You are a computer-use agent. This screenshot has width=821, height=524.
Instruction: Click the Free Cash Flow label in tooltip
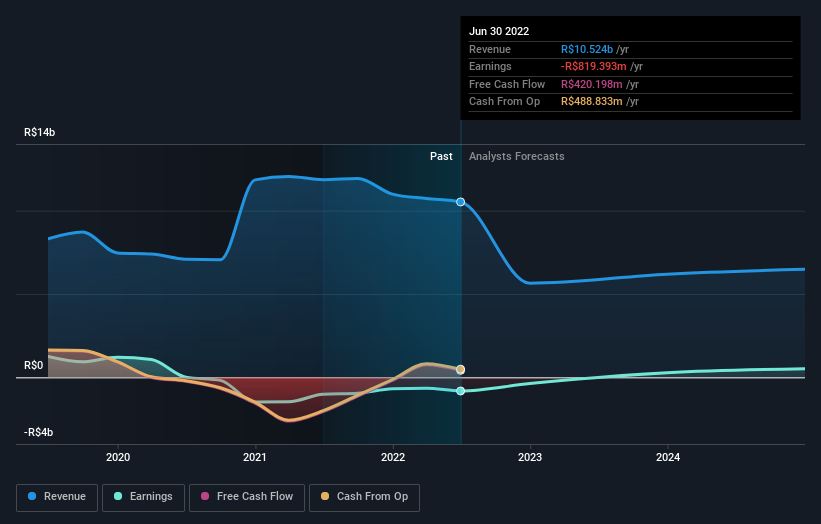click(507, 84)
